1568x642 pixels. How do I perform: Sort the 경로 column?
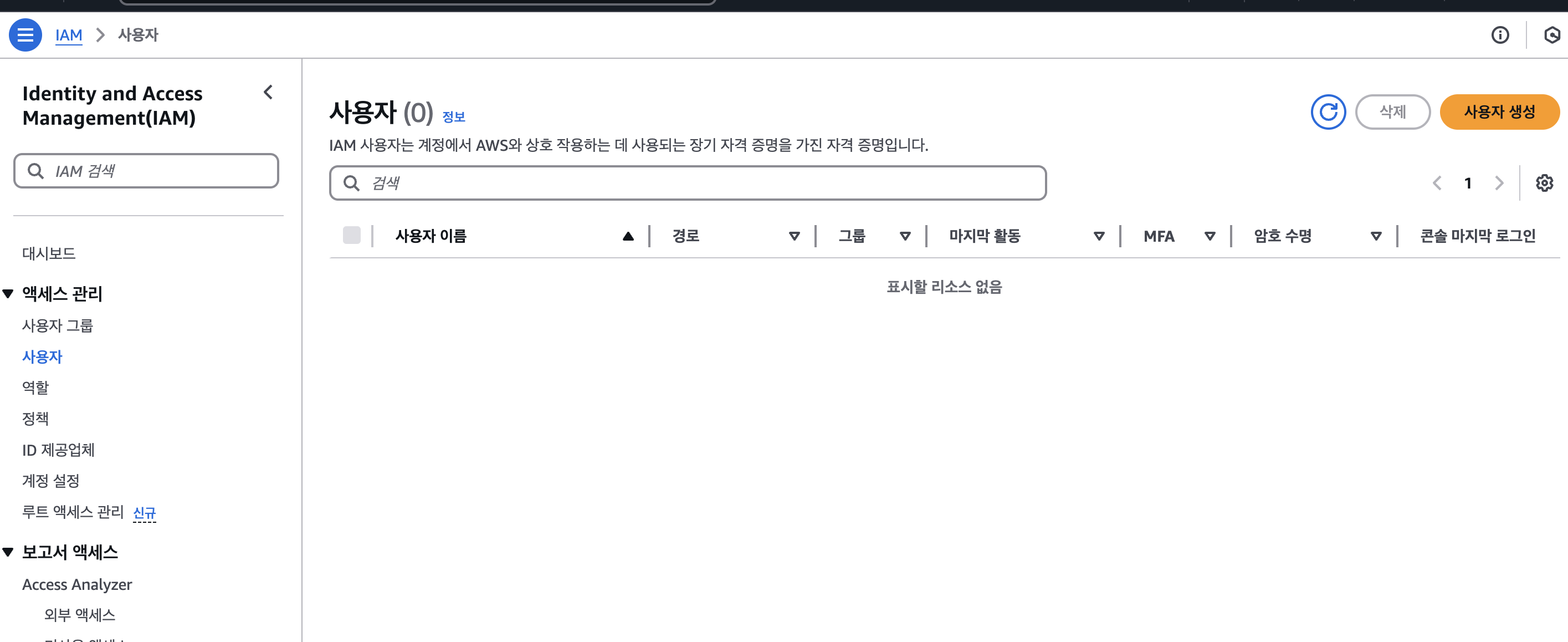(x=794, y=236)
